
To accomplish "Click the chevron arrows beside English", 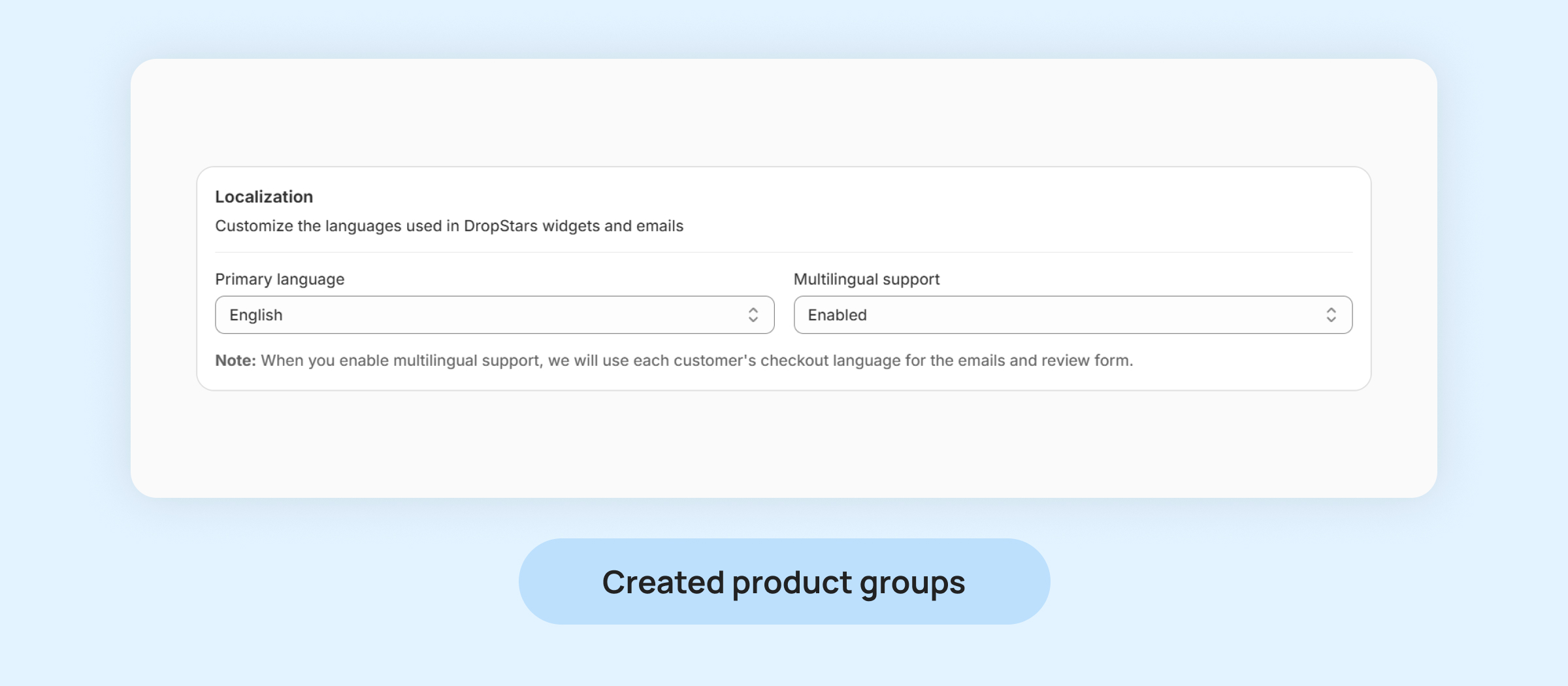I will [753, 315].
